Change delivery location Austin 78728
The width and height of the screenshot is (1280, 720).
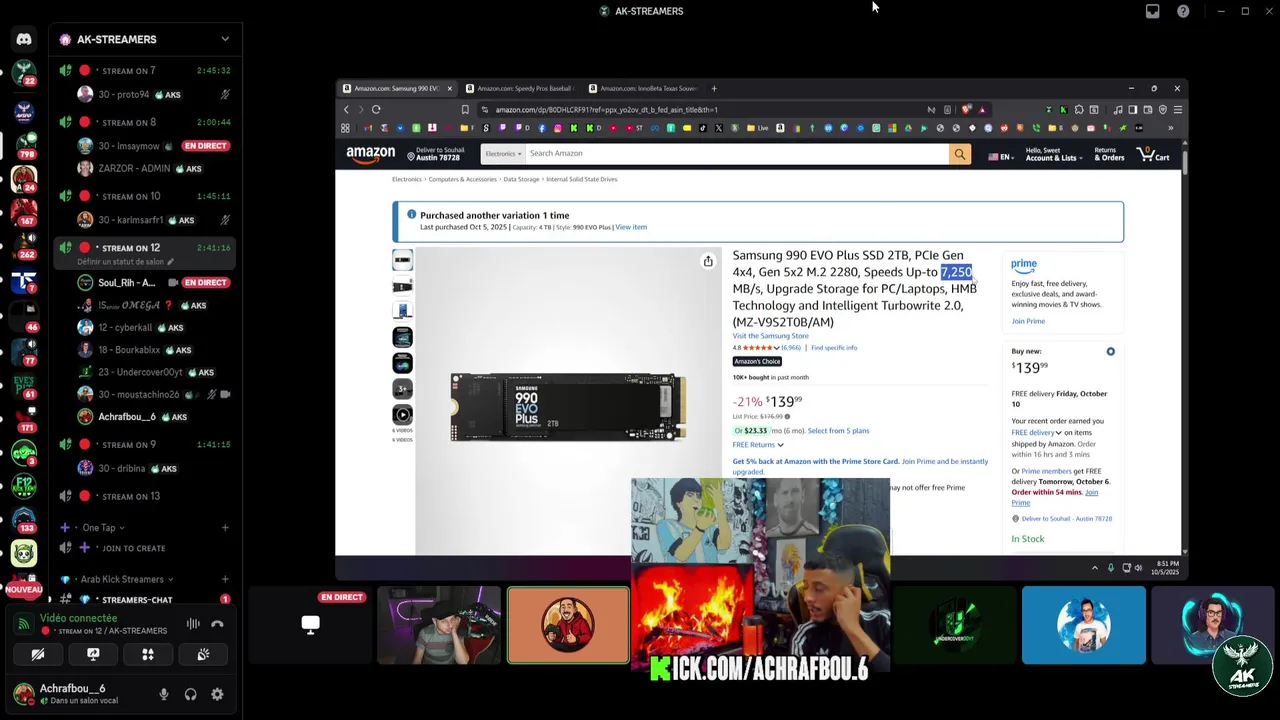click(436, 154)
